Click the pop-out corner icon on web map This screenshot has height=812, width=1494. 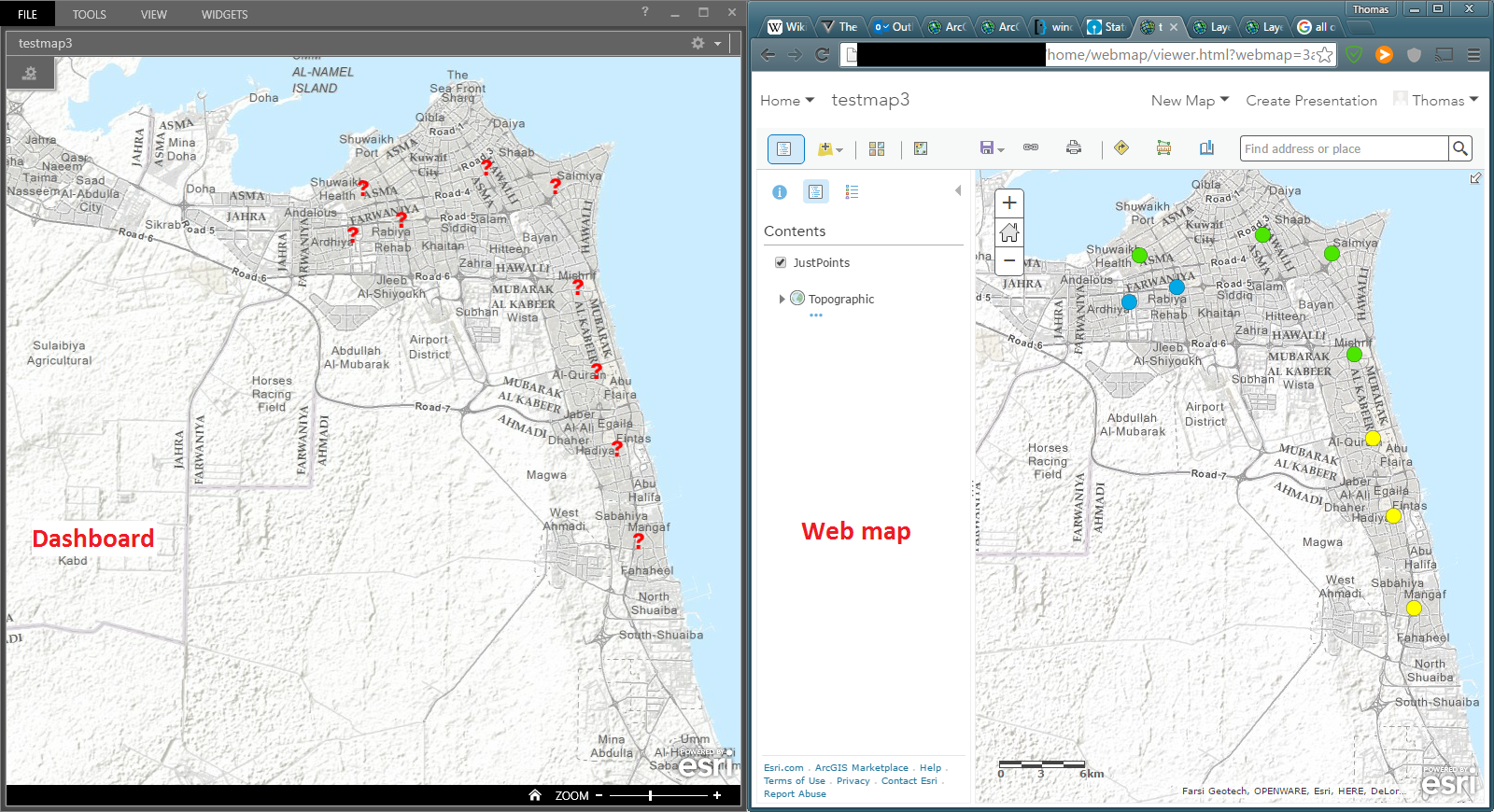point(1475,178)
